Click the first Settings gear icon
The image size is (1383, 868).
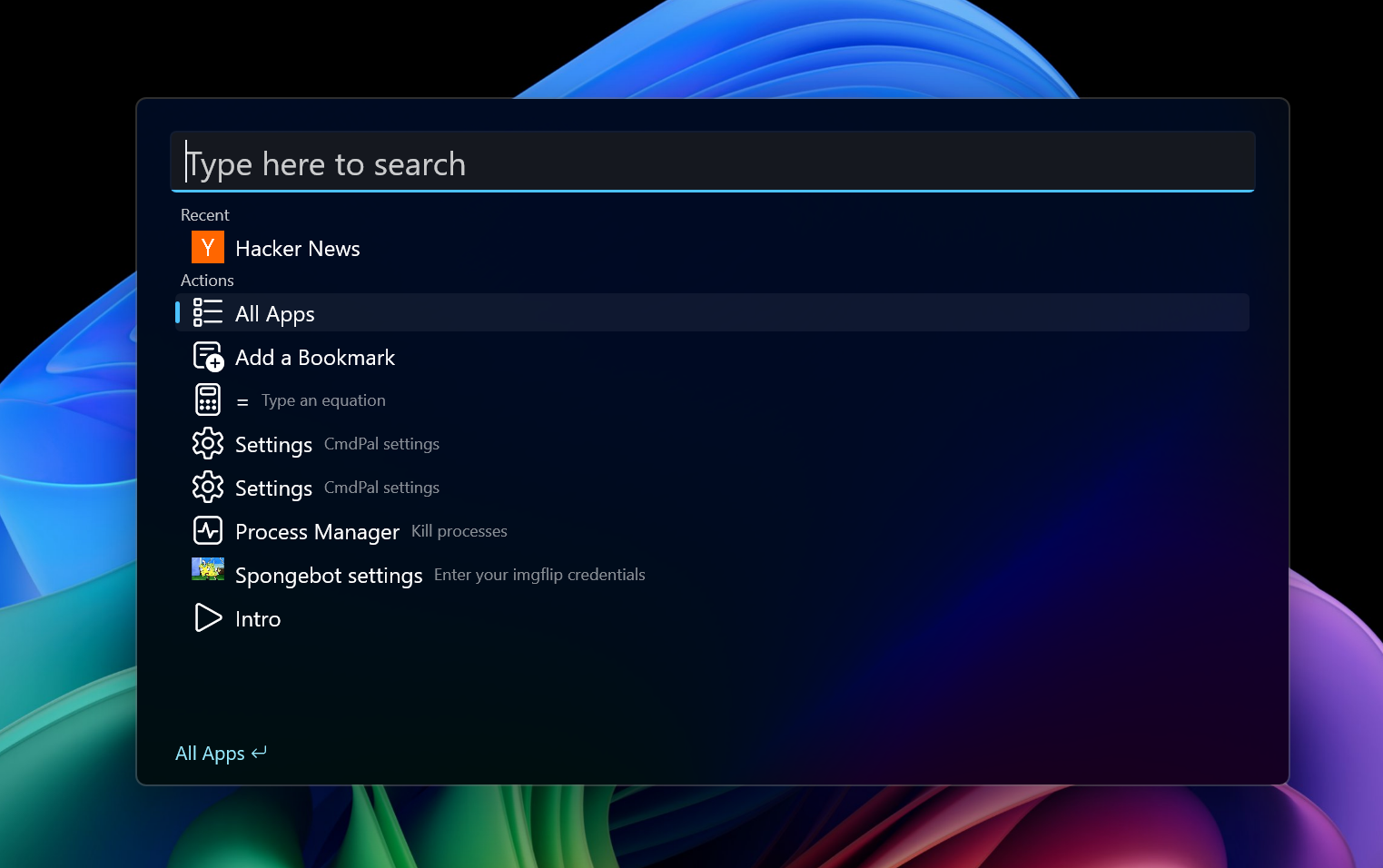point(207,444)
